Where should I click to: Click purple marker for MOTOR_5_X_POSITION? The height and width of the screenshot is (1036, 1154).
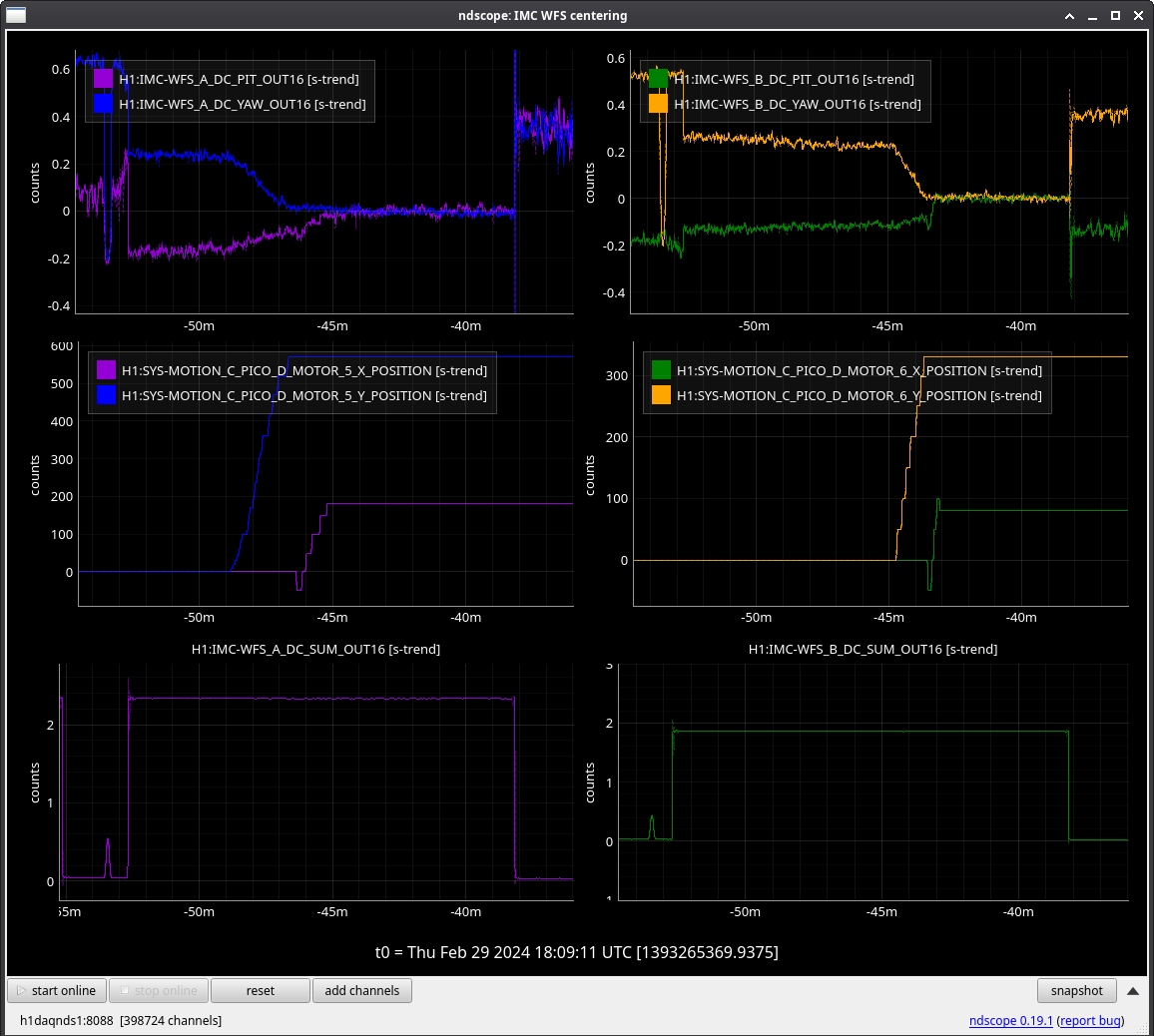[106, 370]
